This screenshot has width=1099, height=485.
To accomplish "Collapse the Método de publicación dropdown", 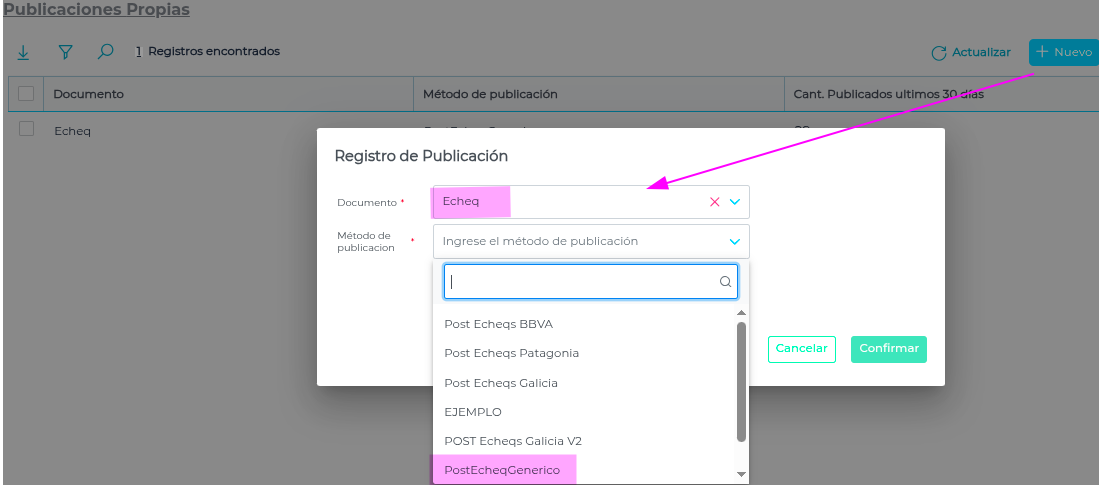I will pyautogui.click(x=735, y=241).
